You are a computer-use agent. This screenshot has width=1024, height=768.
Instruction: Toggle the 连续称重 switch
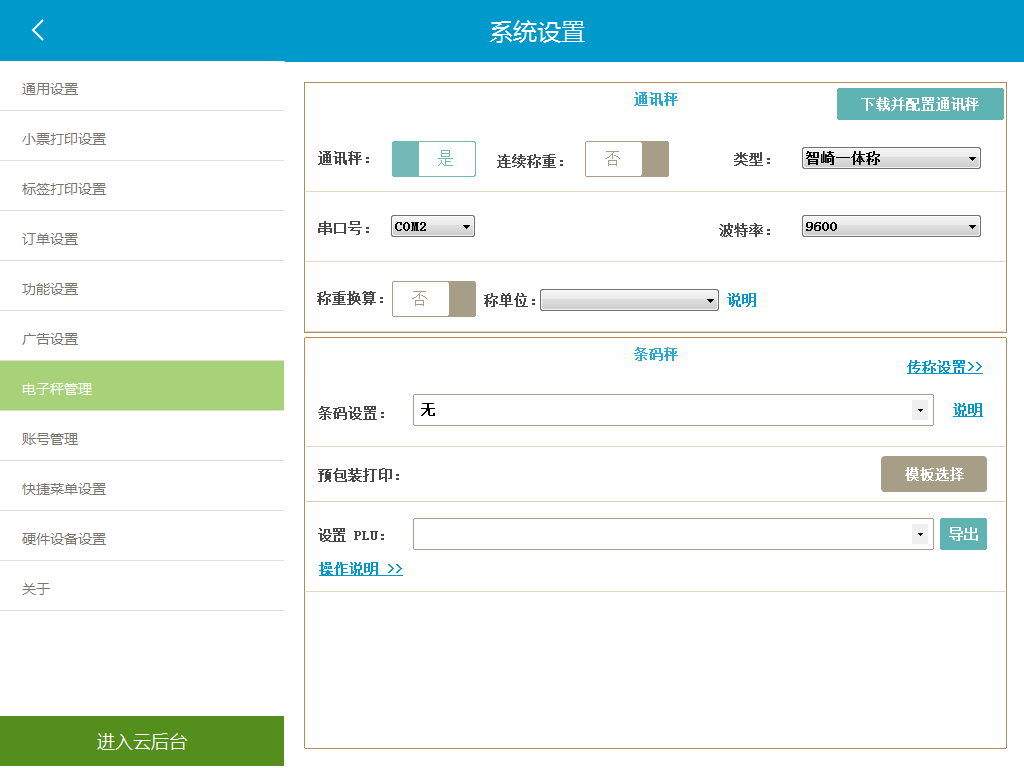[x=626, y=159]
